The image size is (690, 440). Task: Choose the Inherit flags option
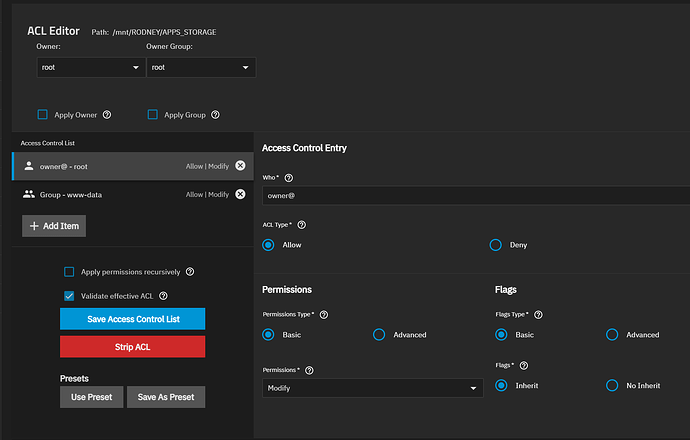tap(501, 385)
